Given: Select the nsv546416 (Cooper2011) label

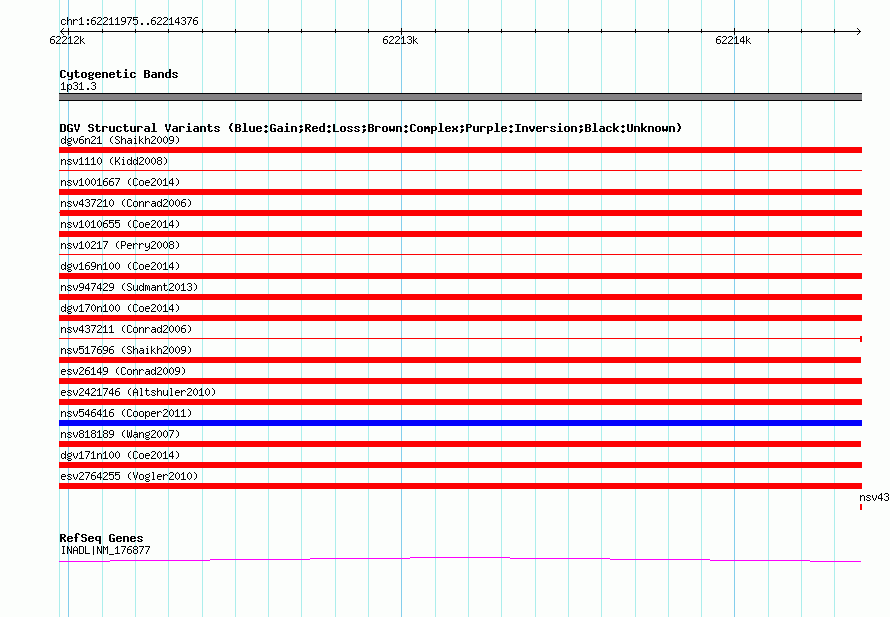Looking at the screenshot, I should (126, 413).
